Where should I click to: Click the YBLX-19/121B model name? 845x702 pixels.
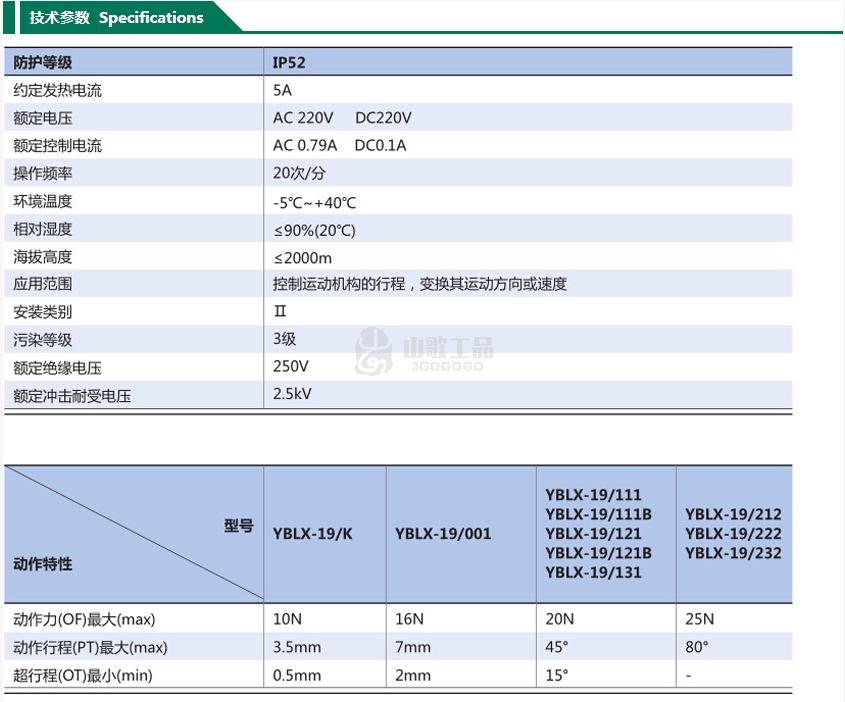tap(599, 553)
